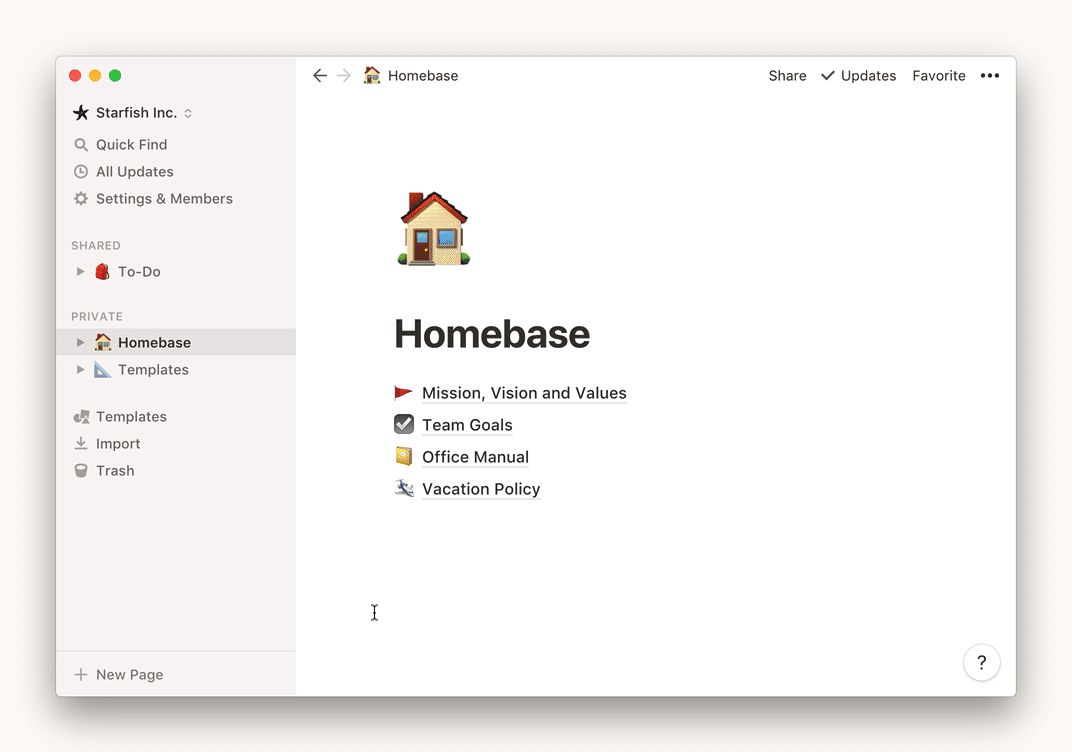The height and width of the screenshot is (752, 1072).
Task: Click the Settings & Members gear icon
Action: [81, 199]
